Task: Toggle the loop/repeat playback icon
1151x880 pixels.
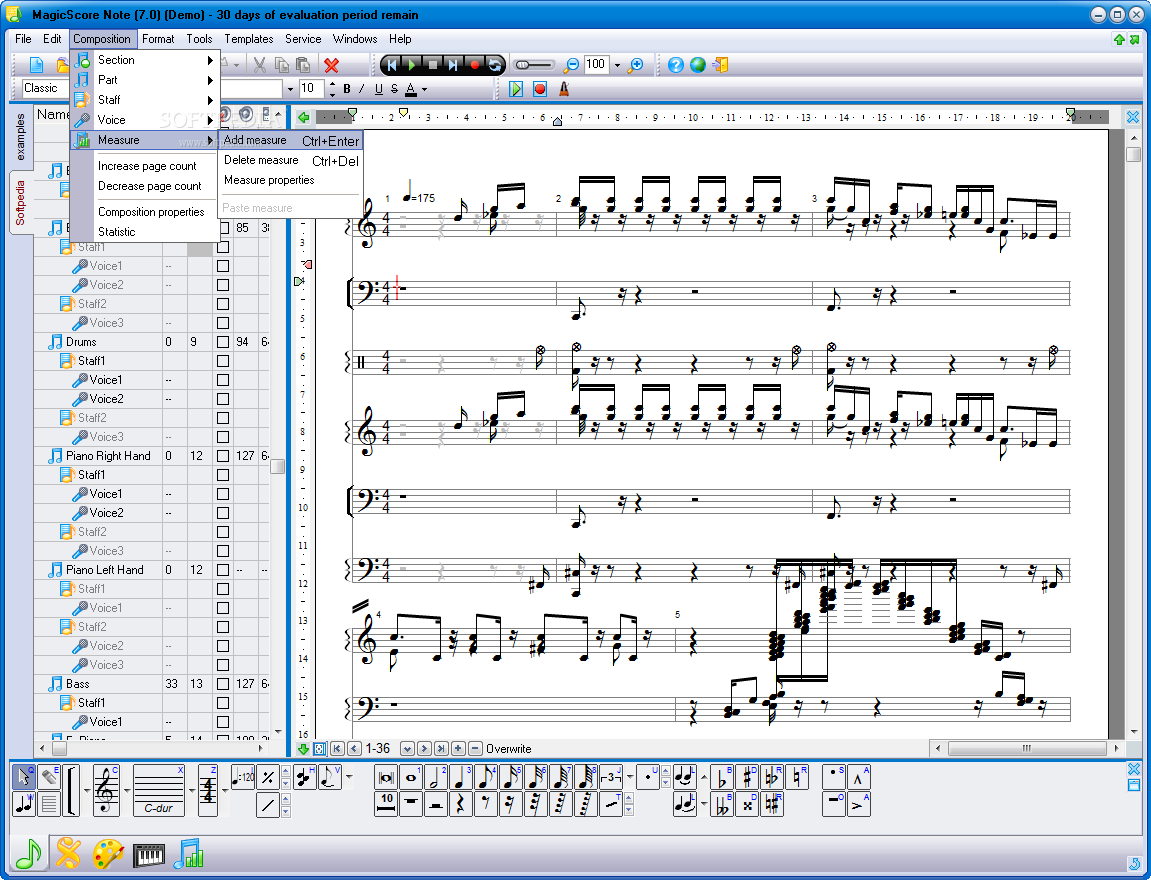Action: tap(495, 65)
